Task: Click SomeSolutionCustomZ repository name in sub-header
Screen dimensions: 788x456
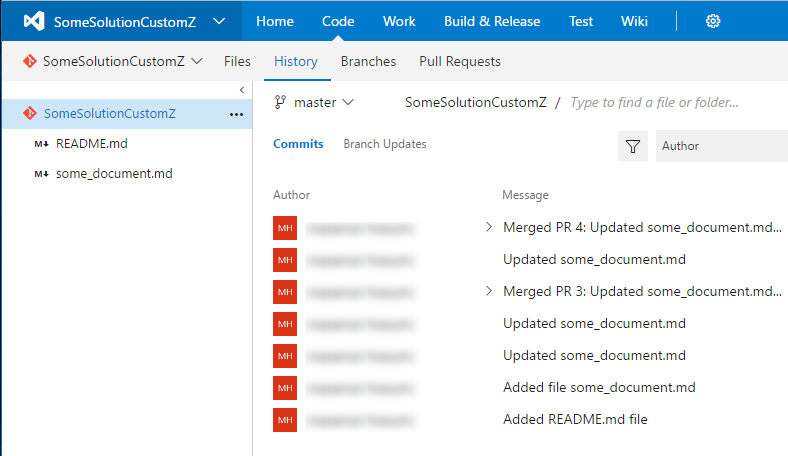Action: [x=114, y=61]
